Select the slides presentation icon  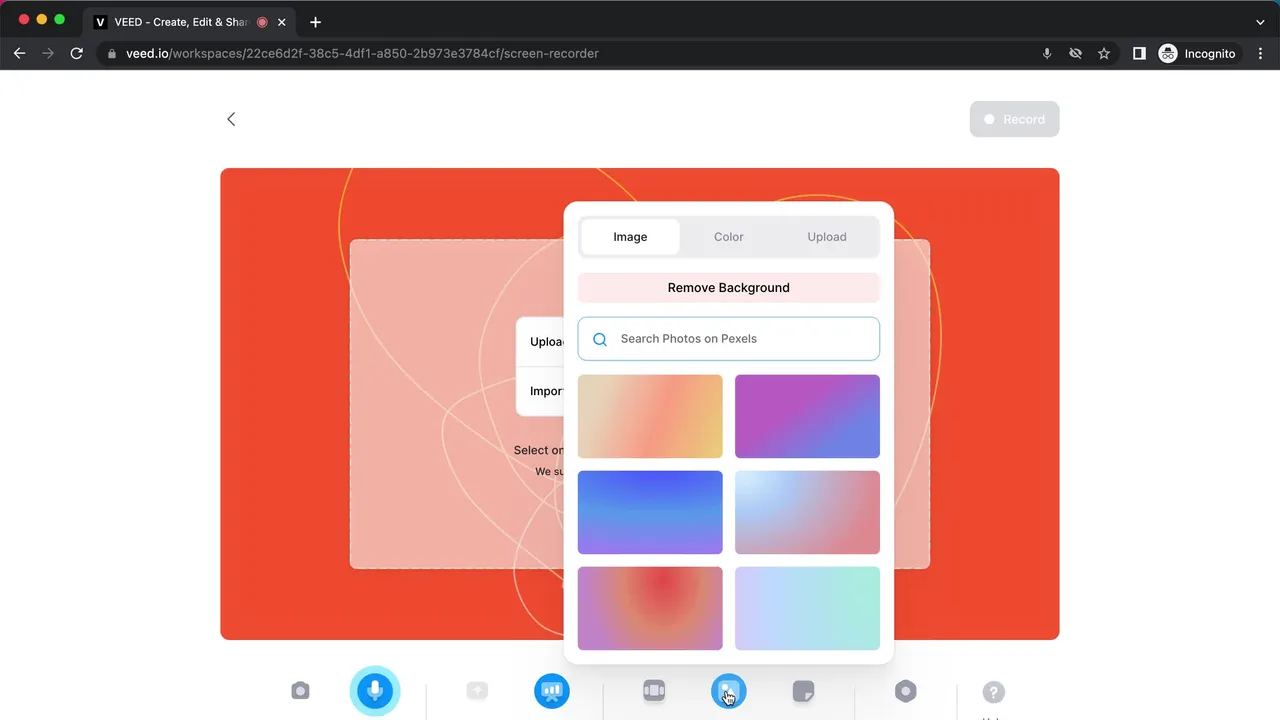click(552, 691)
